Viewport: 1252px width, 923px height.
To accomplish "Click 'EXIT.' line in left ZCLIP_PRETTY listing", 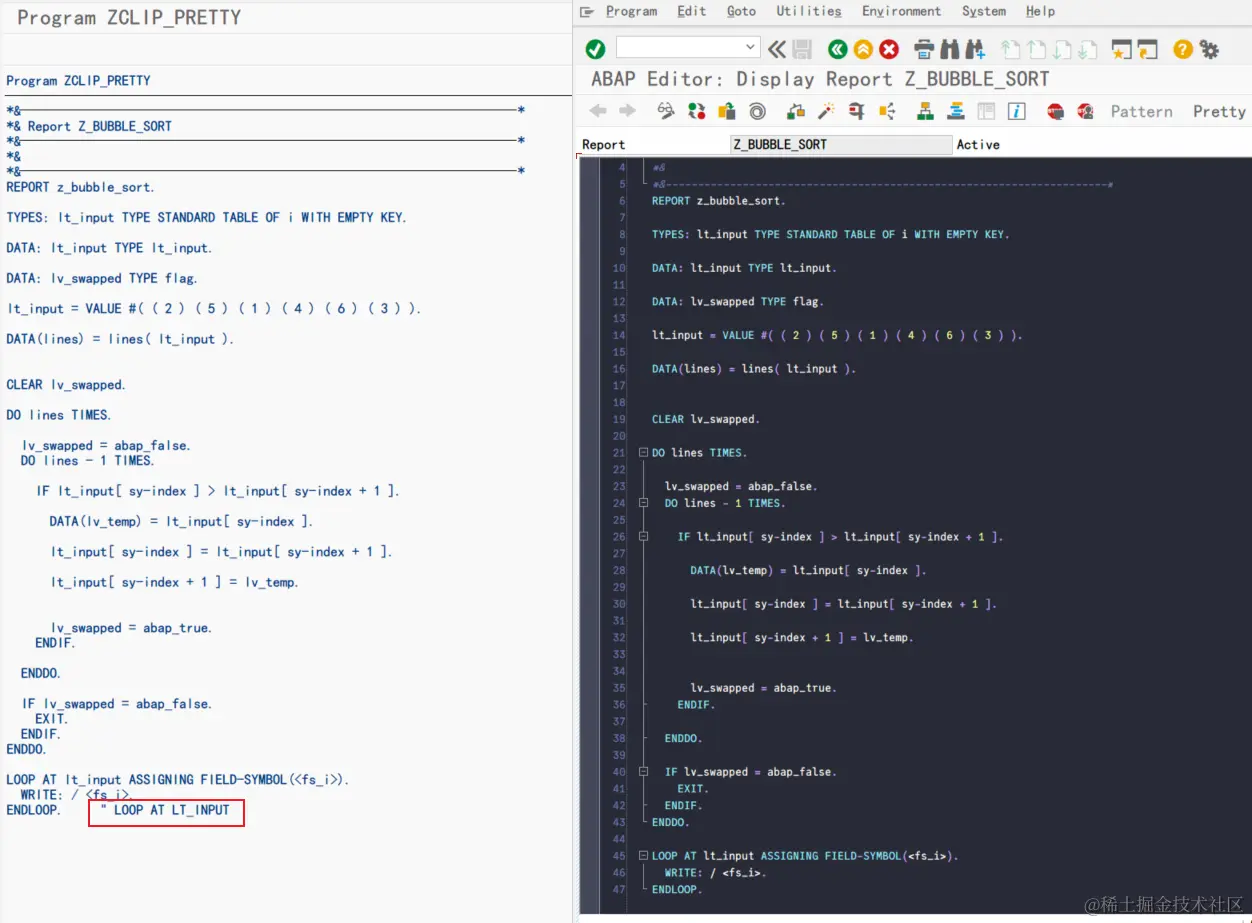I will pyautogui.click(x=51, y=719).
